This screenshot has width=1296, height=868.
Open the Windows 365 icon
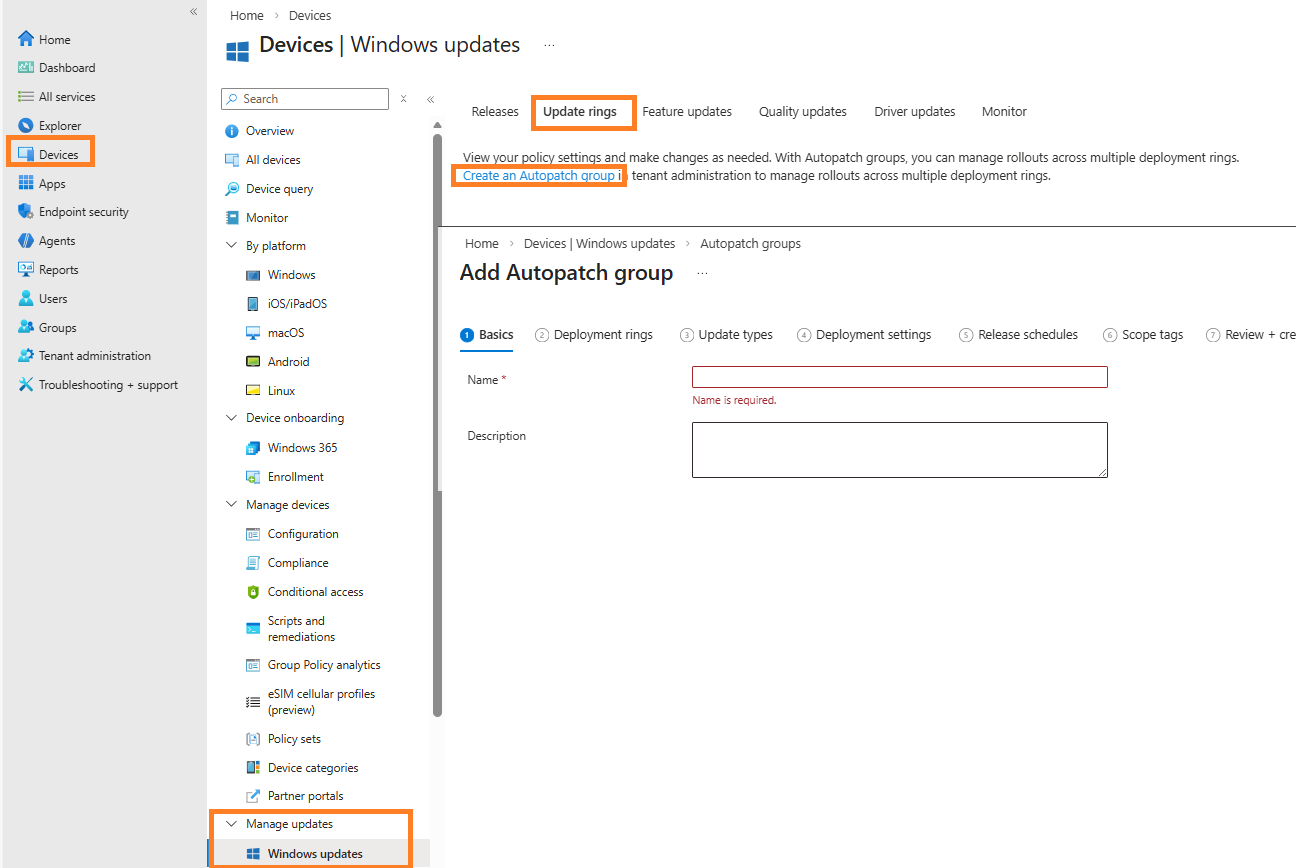coord(253,448)
